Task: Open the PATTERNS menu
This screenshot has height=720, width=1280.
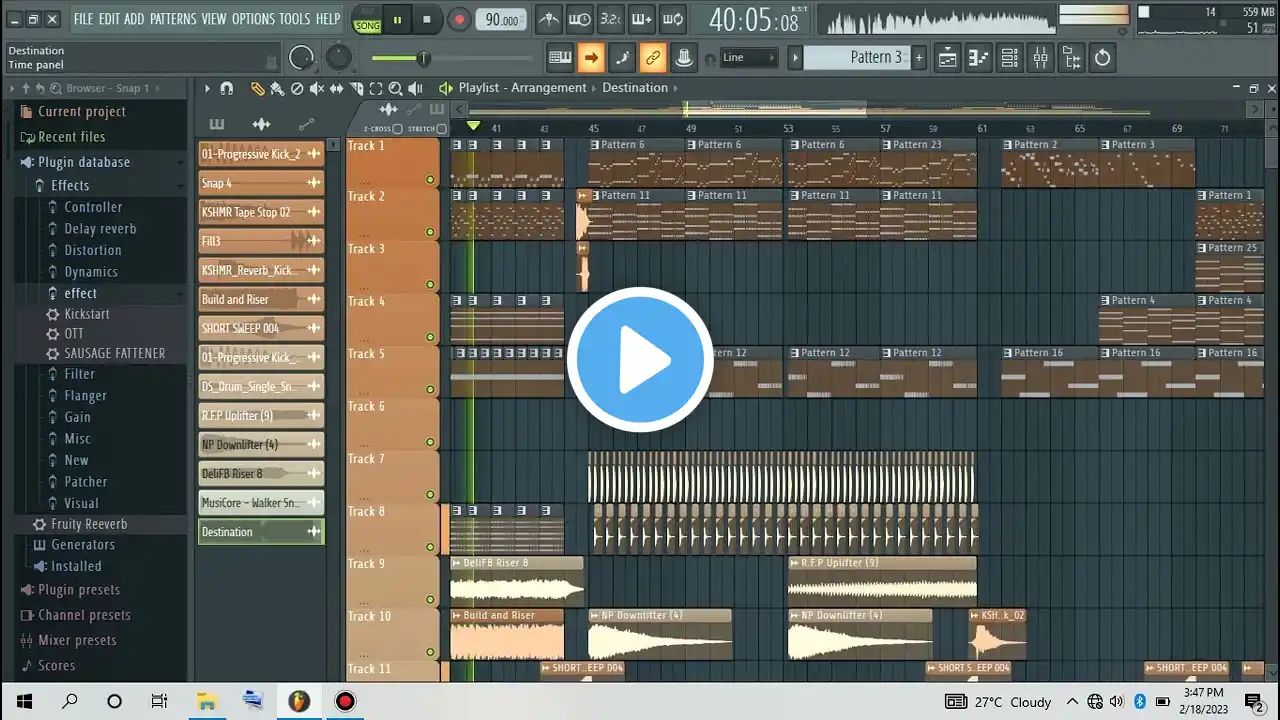Action: 173,19
